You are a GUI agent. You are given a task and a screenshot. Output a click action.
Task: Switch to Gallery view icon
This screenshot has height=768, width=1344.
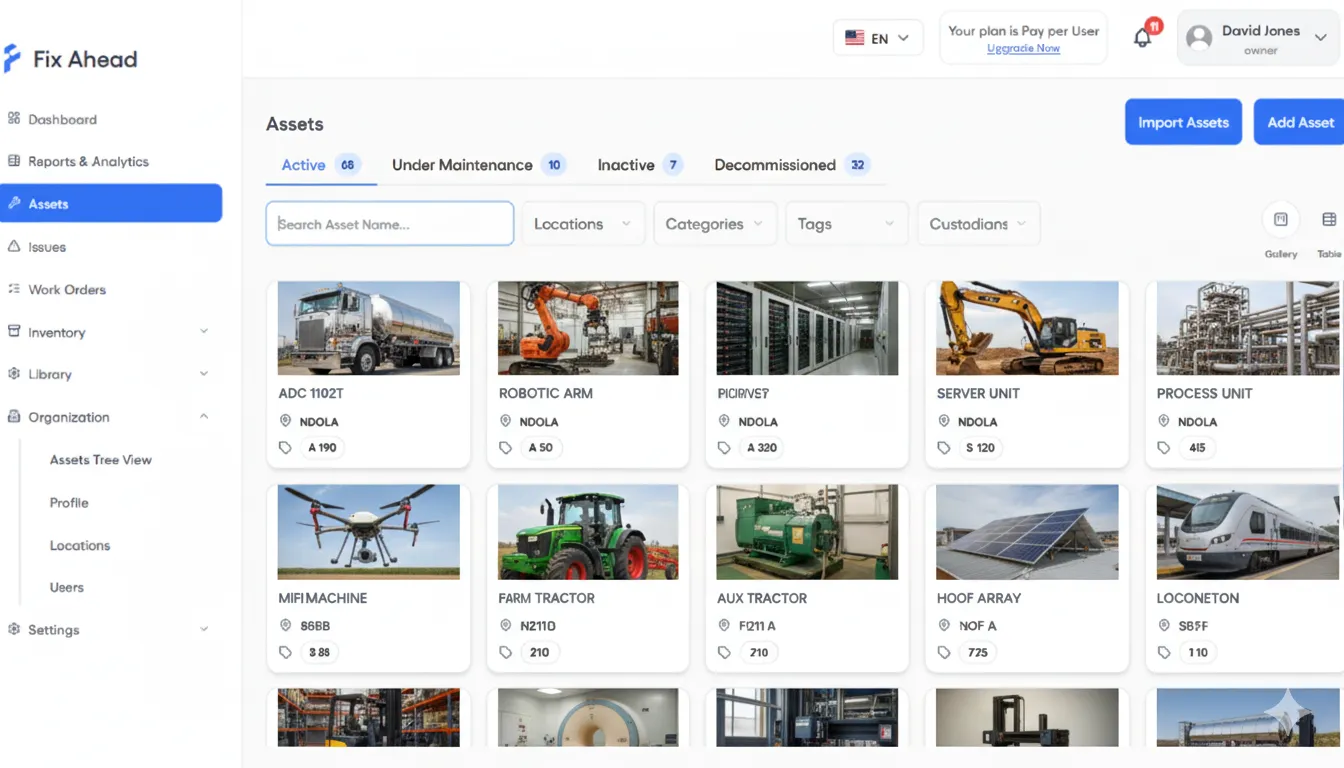tap(1280, 220)
